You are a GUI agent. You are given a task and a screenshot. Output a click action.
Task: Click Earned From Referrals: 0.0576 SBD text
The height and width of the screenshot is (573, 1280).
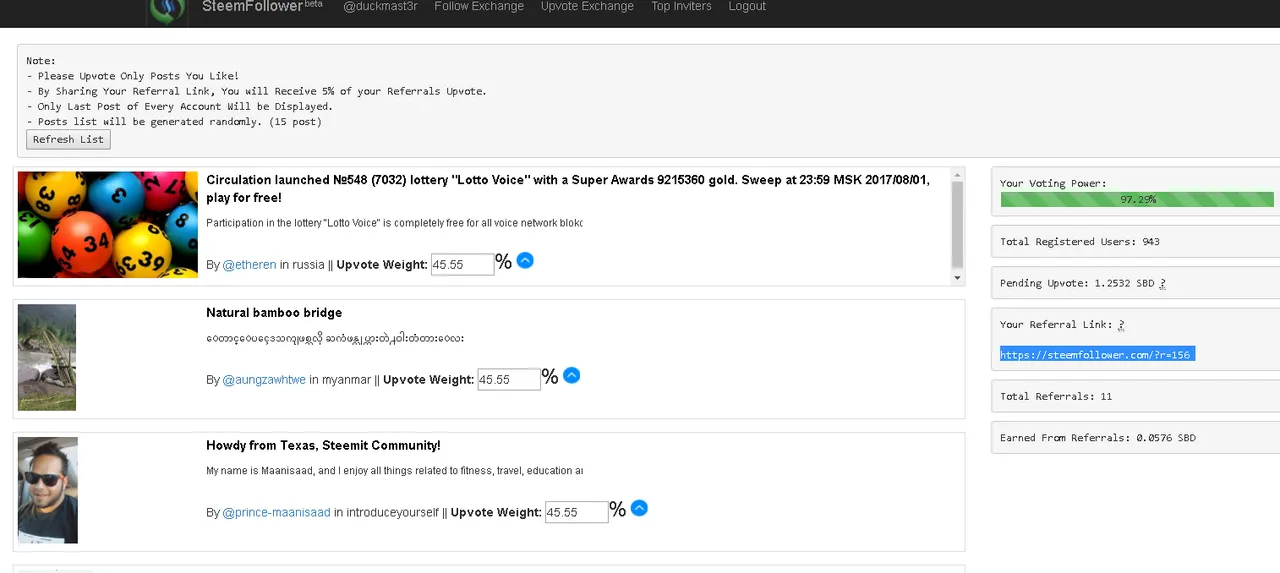coord(1098,438)
